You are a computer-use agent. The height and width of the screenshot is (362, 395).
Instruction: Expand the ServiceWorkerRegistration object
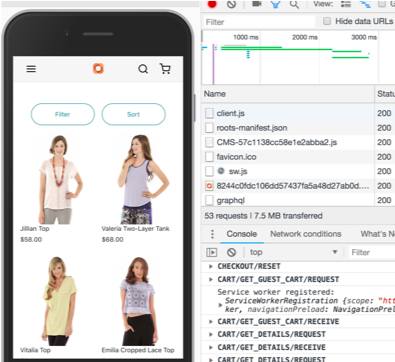(x=220, y=305)
